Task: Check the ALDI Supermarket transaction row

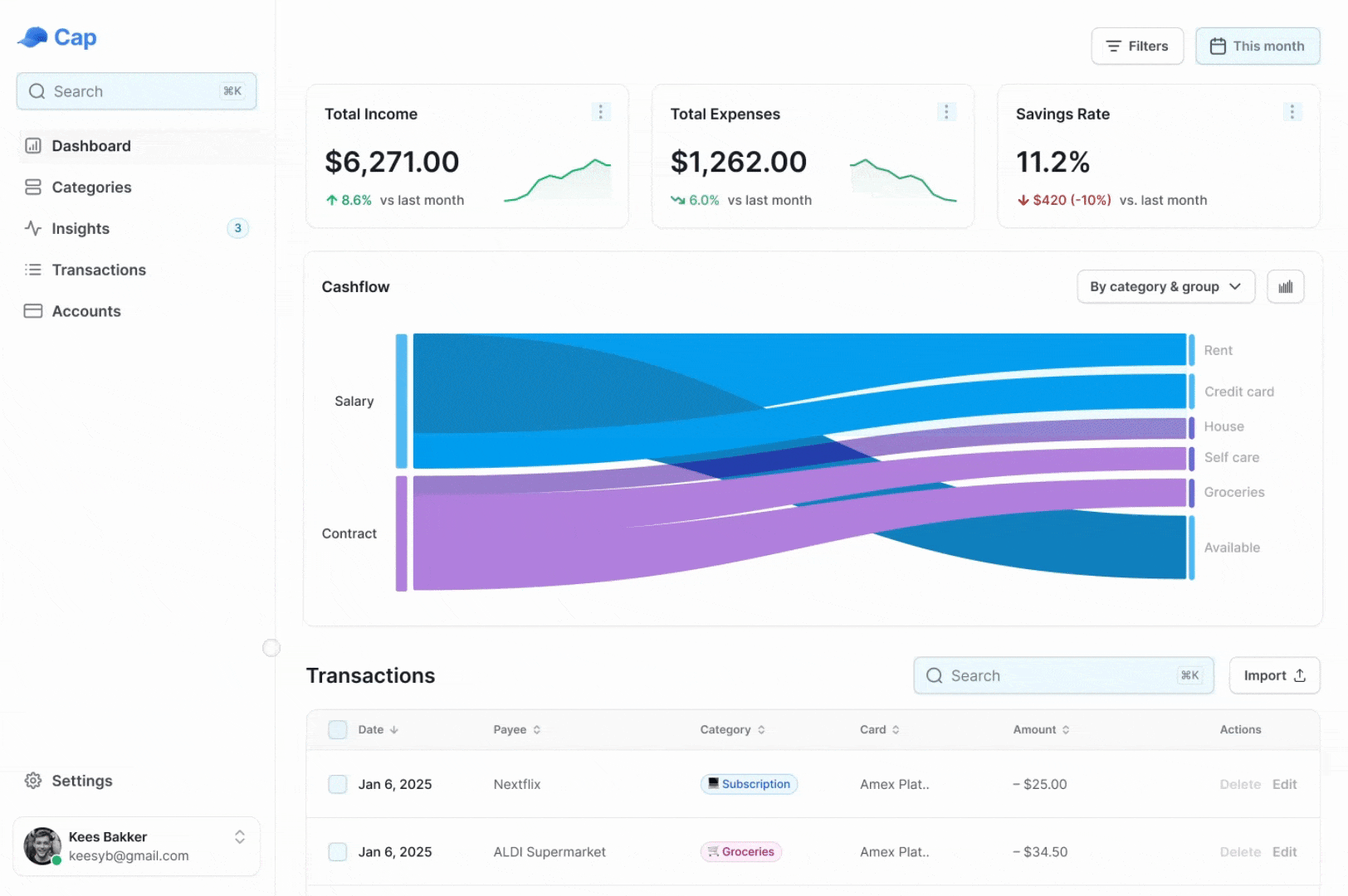Action: (338, 852)
